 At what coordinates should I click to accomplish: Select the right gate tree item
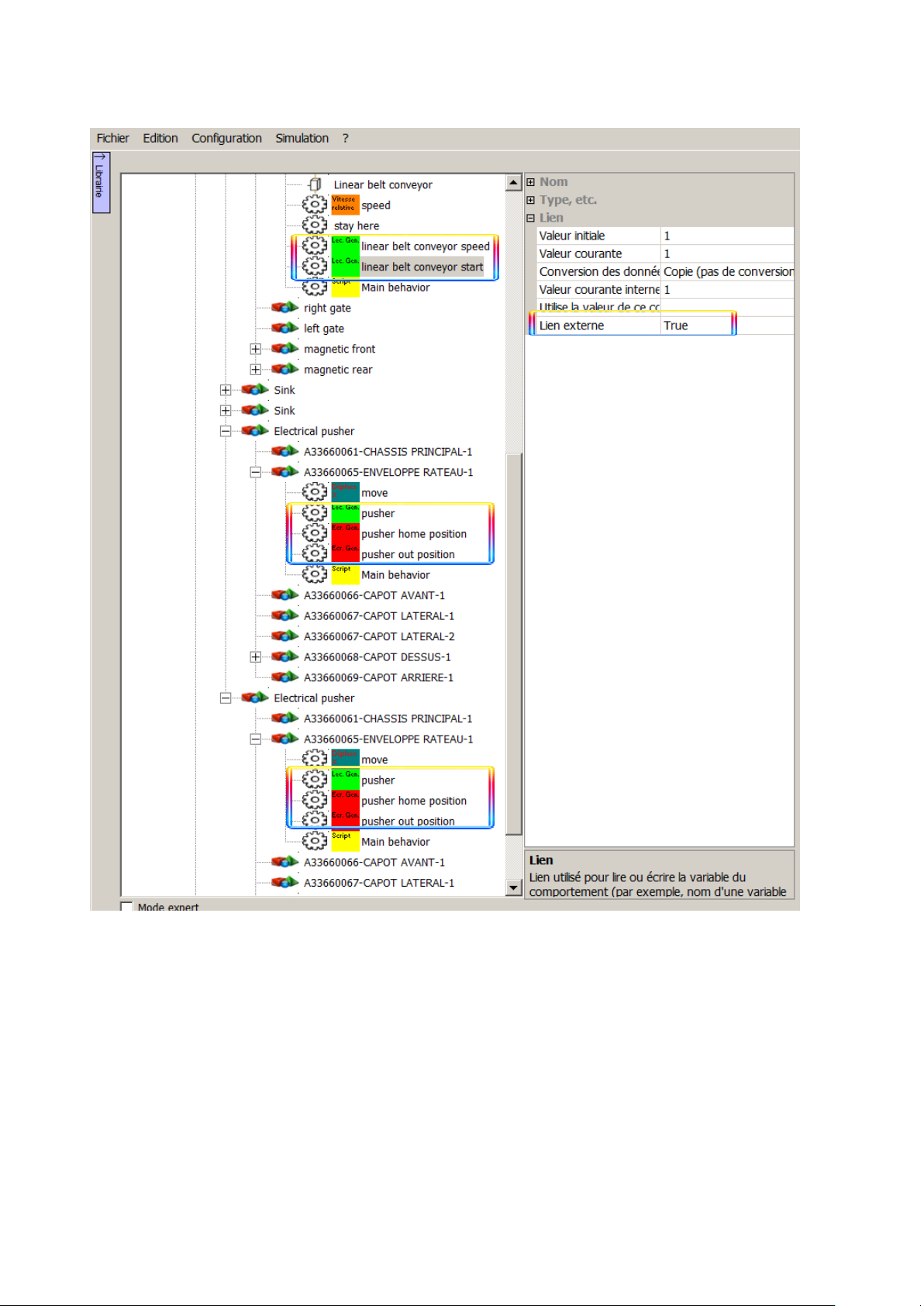(x=327, y=308)
